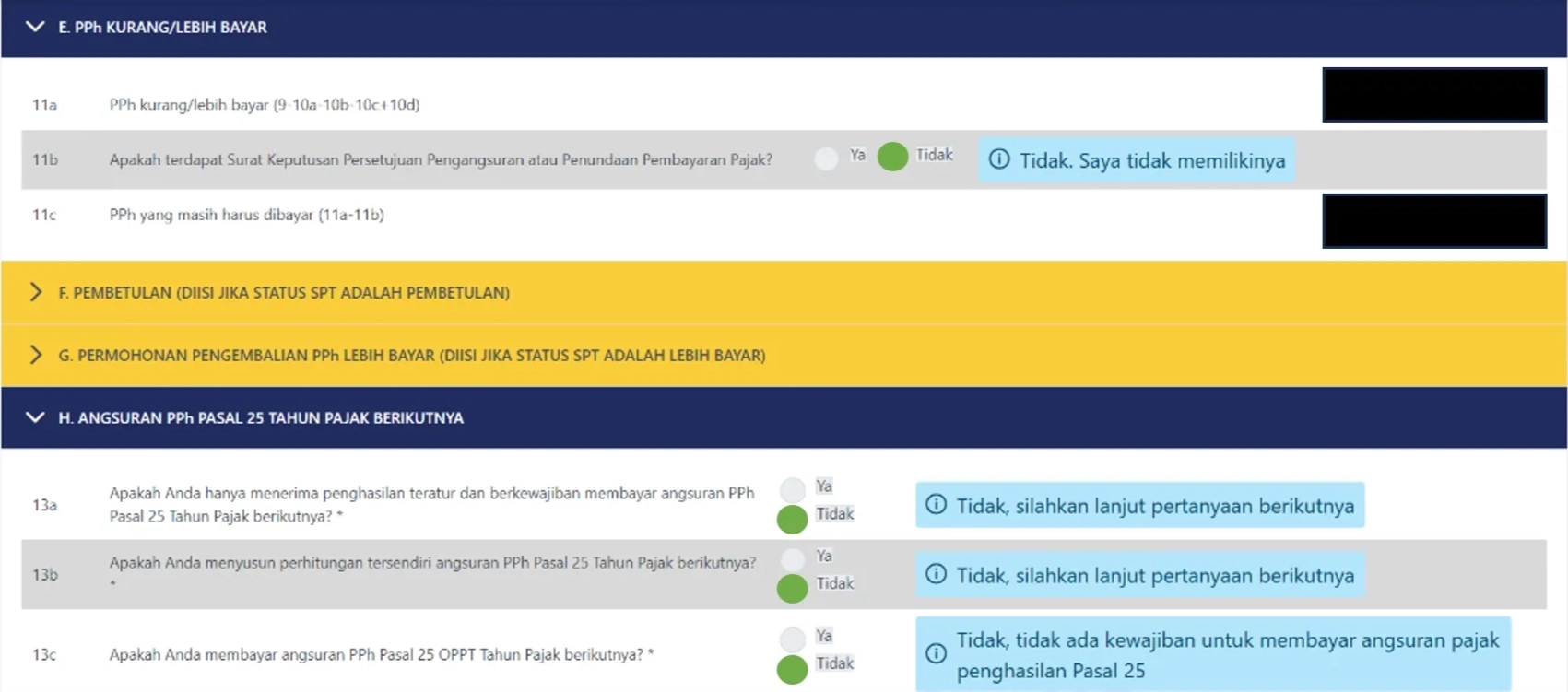Collapse section E. PPh KURANG/LEBIH BAYAR
Viewport: 1568px width, 692px height.
click(35, 27)
